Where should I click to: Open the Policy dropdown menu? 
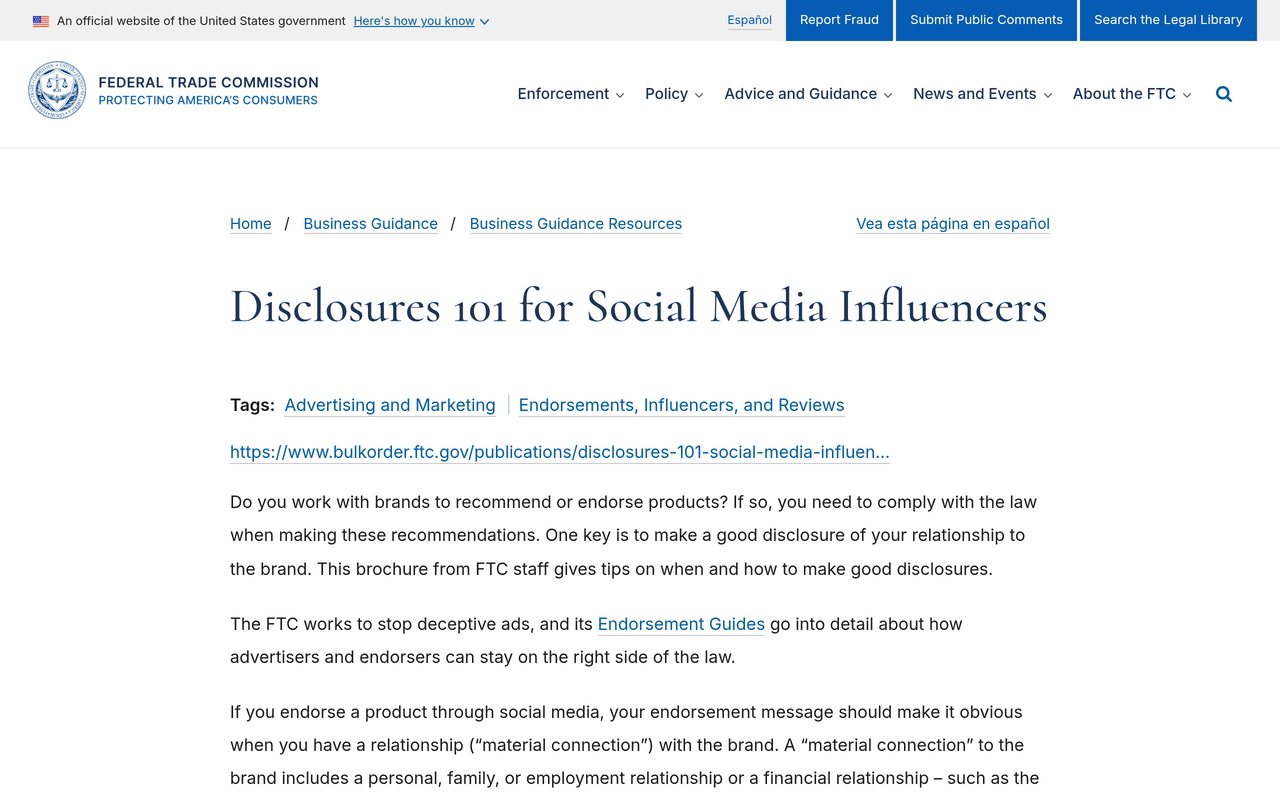[x=674, y=94]
